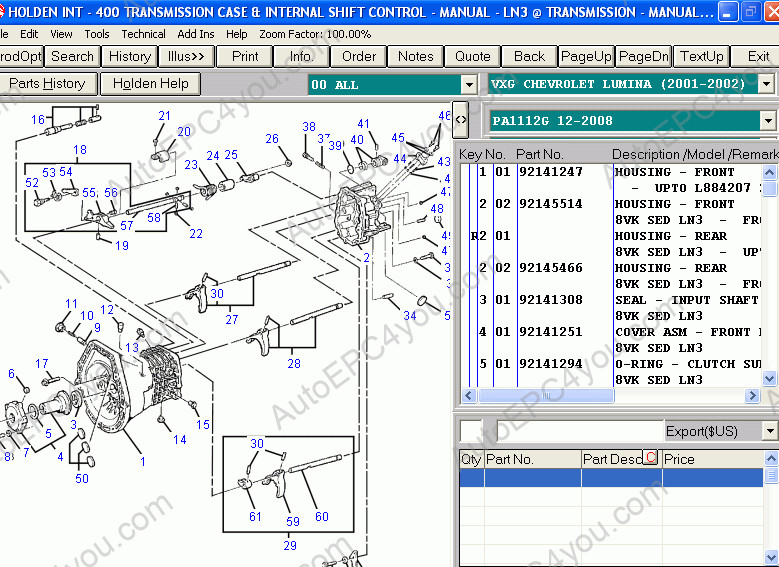Expand the Export($US) price dropdown
Screen dimensions: 779x567
coord(771,431)
